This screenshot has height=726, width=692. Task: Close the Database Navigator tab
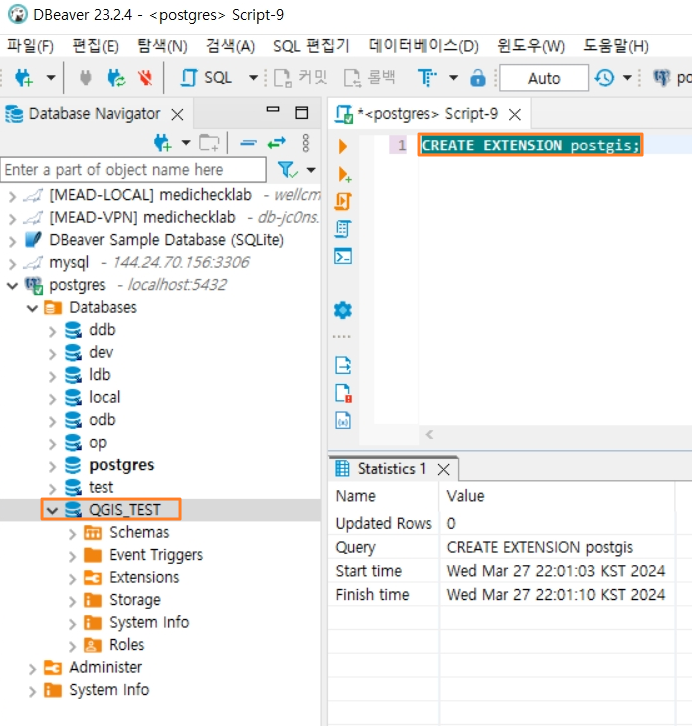coord(177,114)
